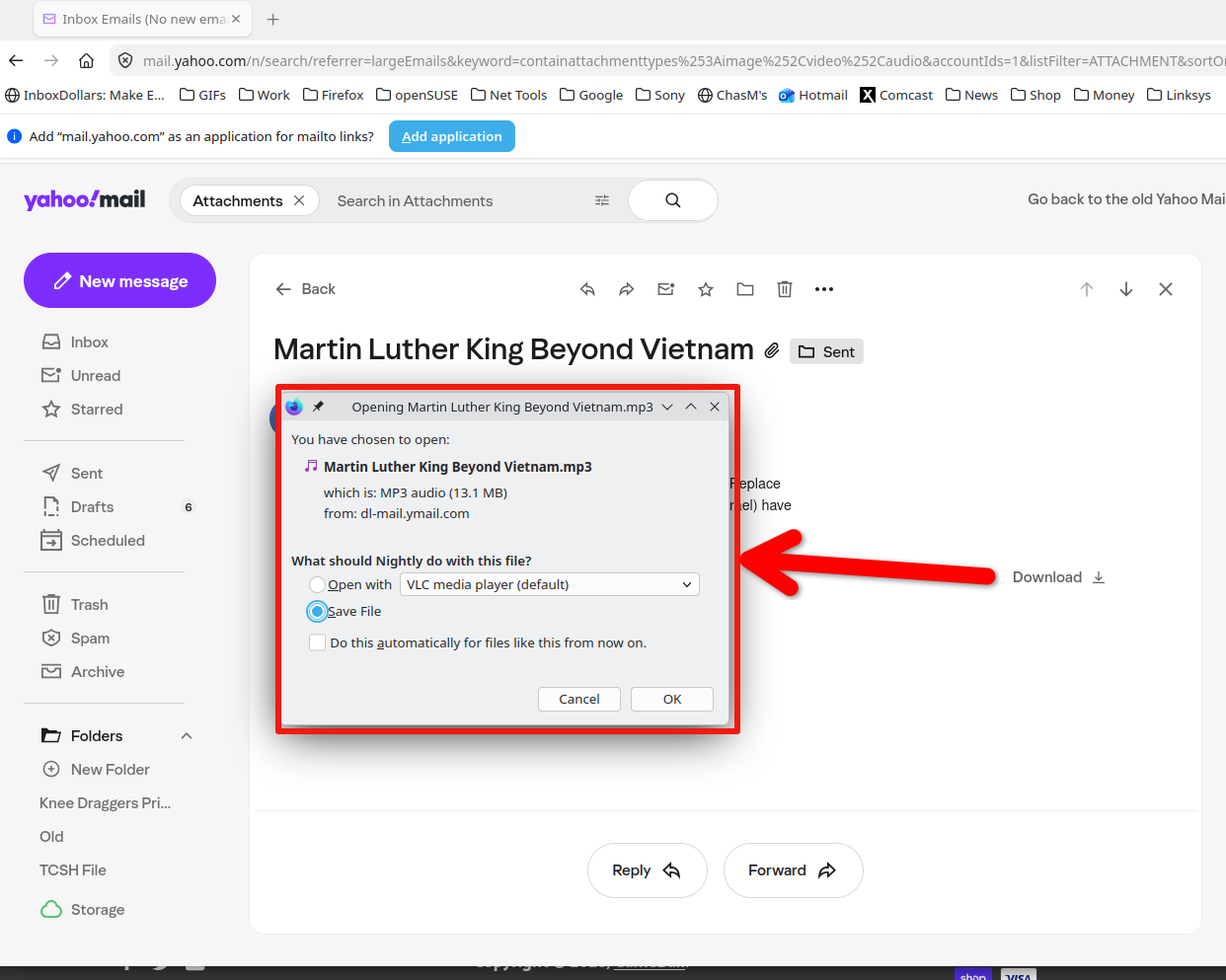Open the search filter options icon

[x=602, y=200]
